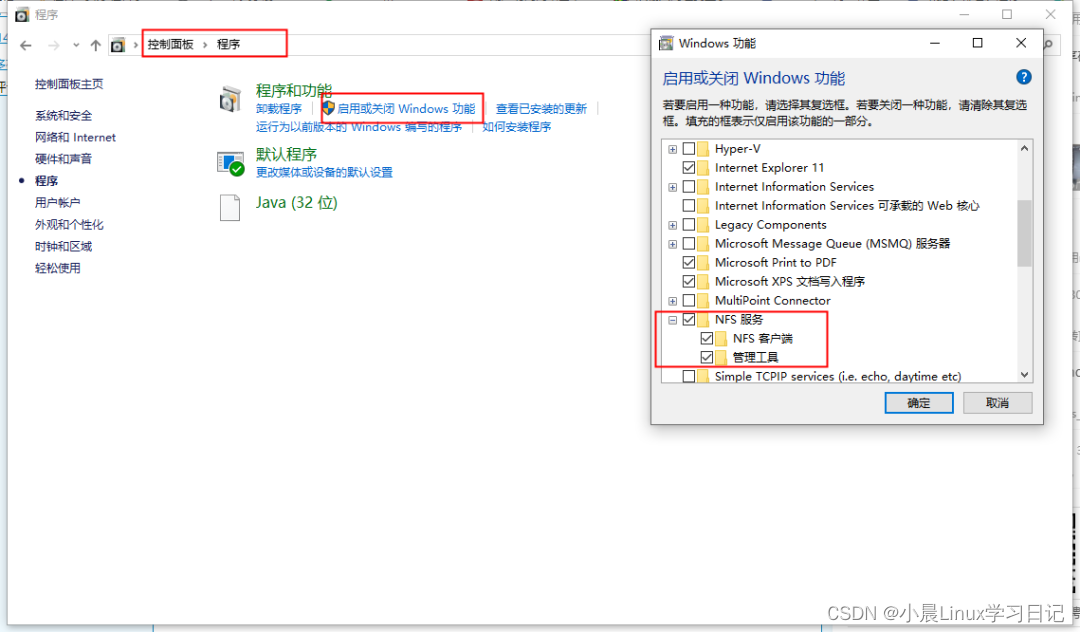Toggle the Hyper-V checkbox
Screen dimensions: 1080x632
(689, 149)
